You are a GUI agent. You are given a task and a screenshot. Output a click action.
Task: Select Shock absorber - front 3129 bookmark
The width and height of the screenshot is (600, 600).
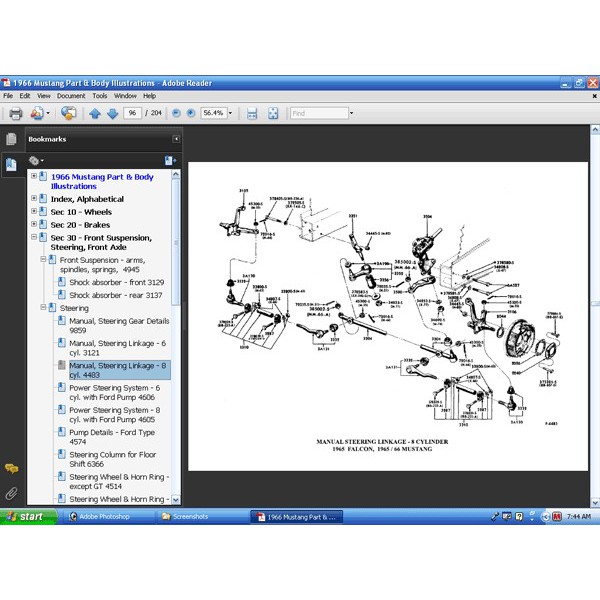pyautogui.click(x=117, y=282)
